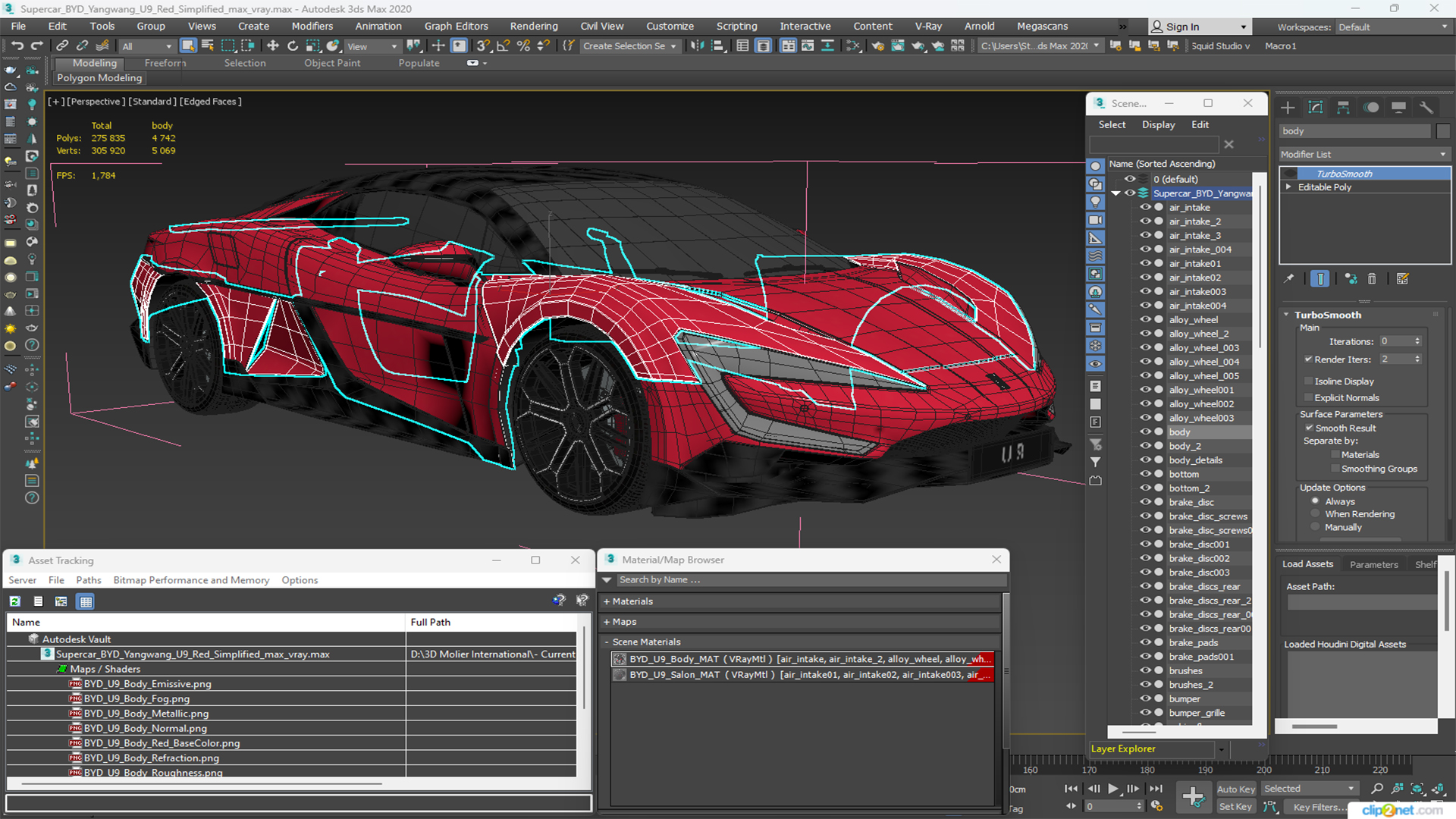Enable the Isoline Display checkbox

click(x=1308, y=381)
